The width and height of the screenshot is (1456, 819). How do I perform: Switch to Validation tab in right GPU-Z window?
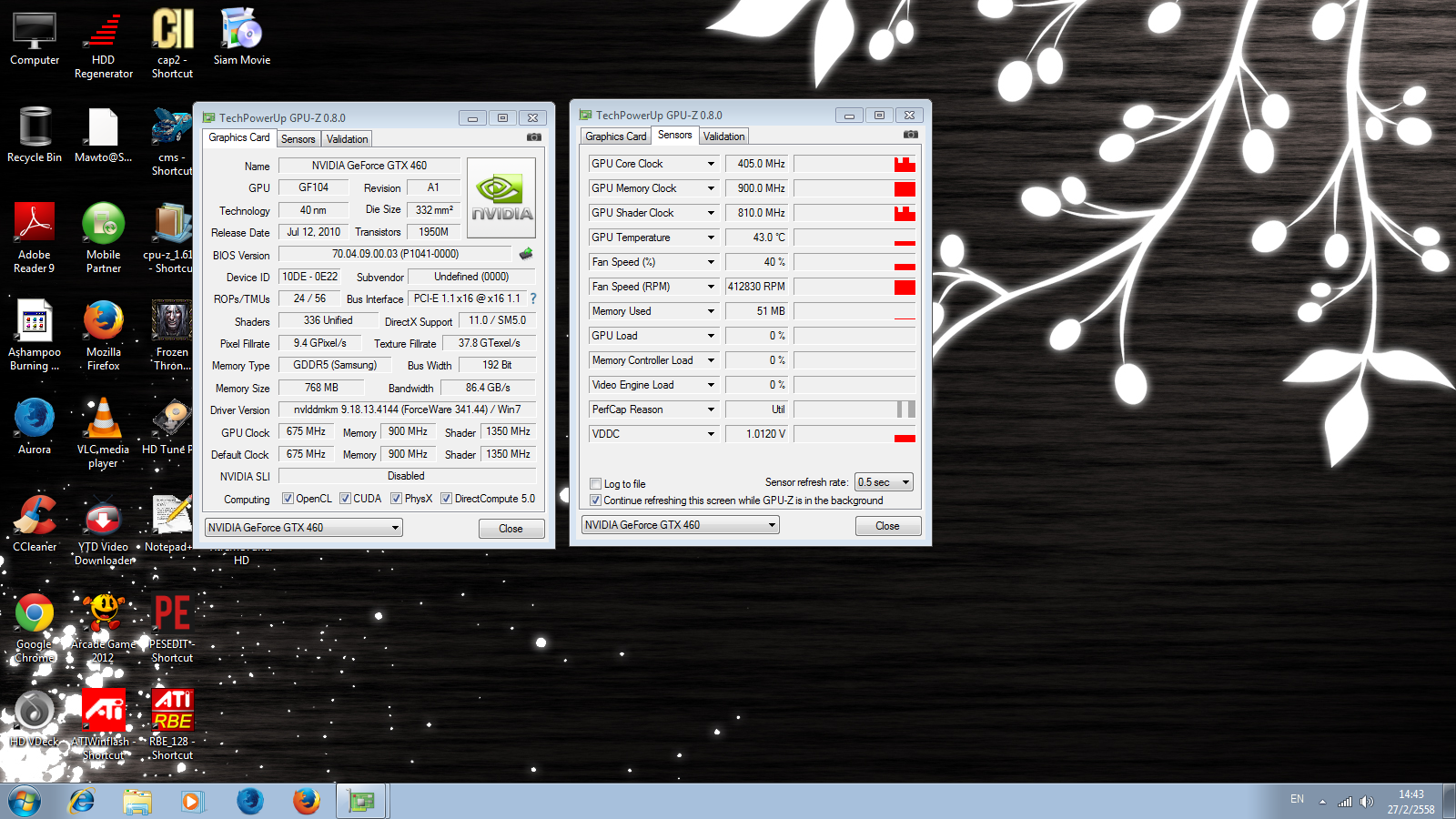(724, 136)
